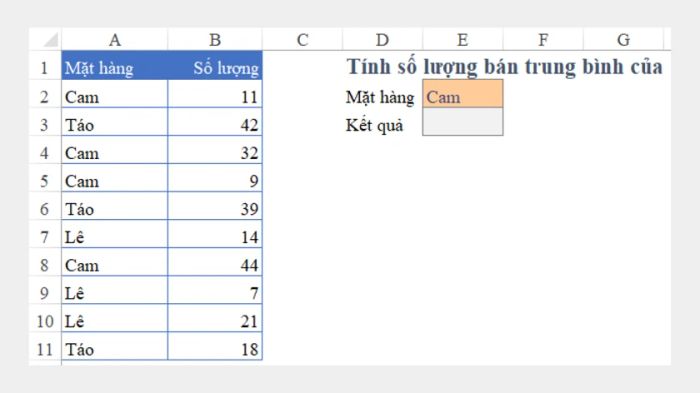
Task: Select column C header
Action: tap(302, 40)
